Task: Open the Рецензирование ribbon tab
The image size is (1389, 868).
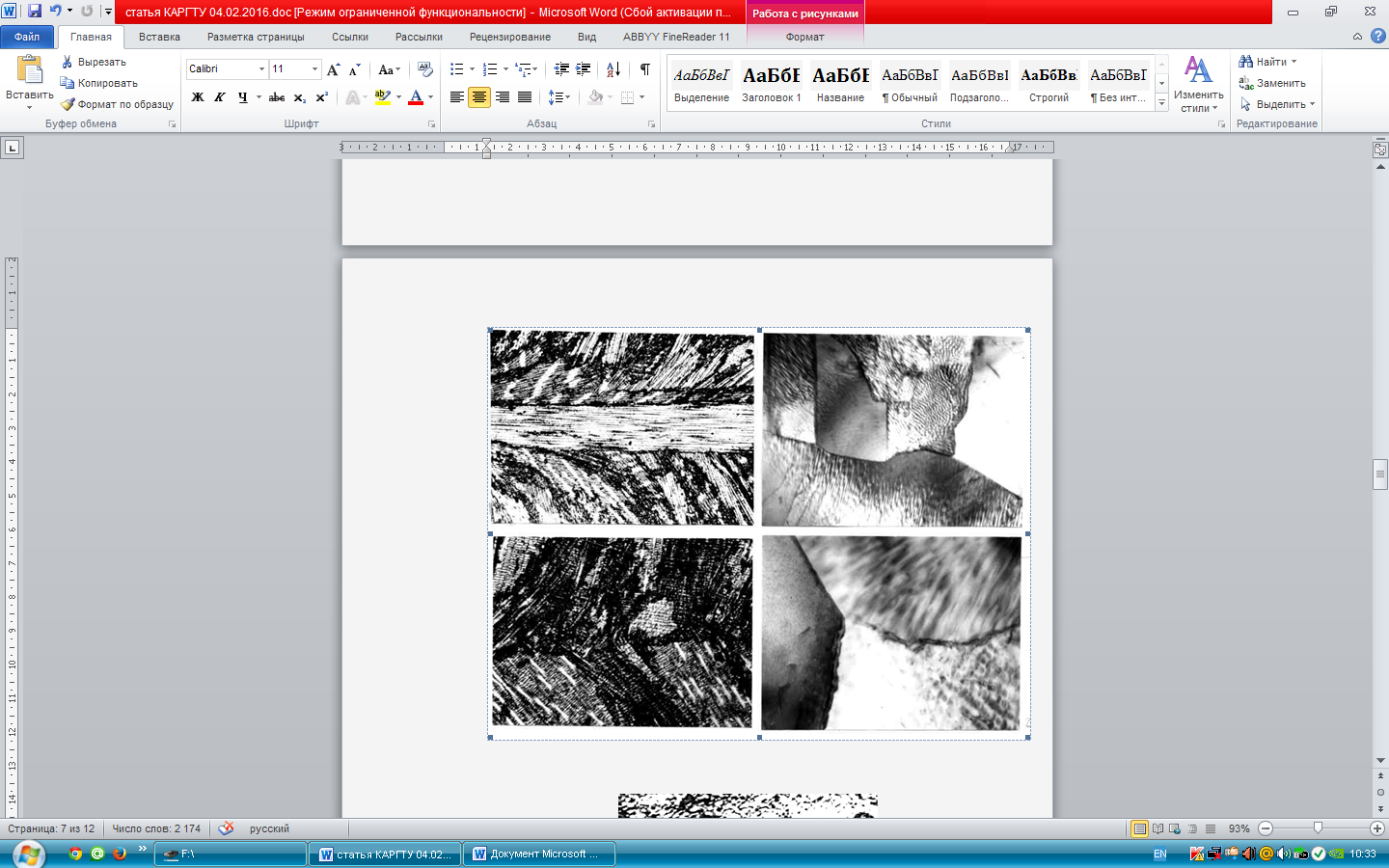Action: tap(510, 37)
